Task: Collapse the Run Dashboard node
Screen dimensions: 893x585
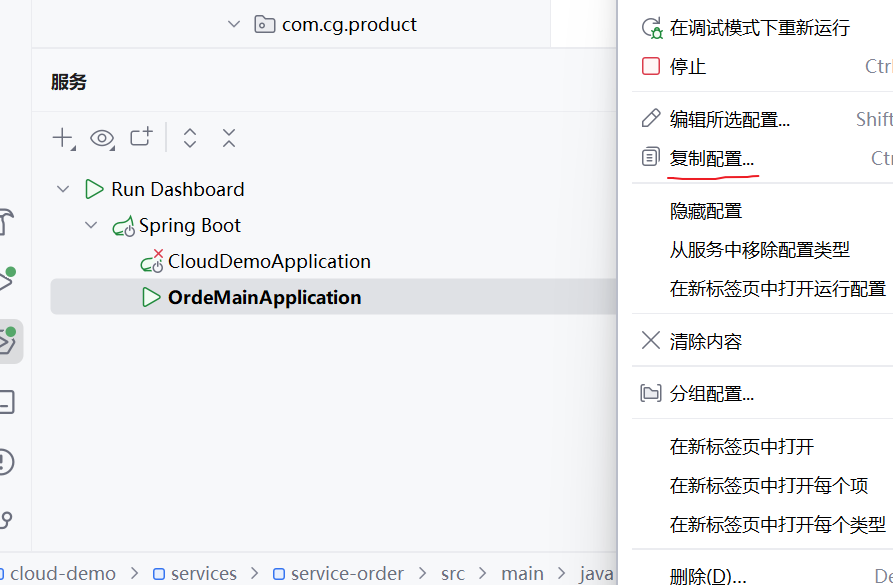Action: click(63, 189)
